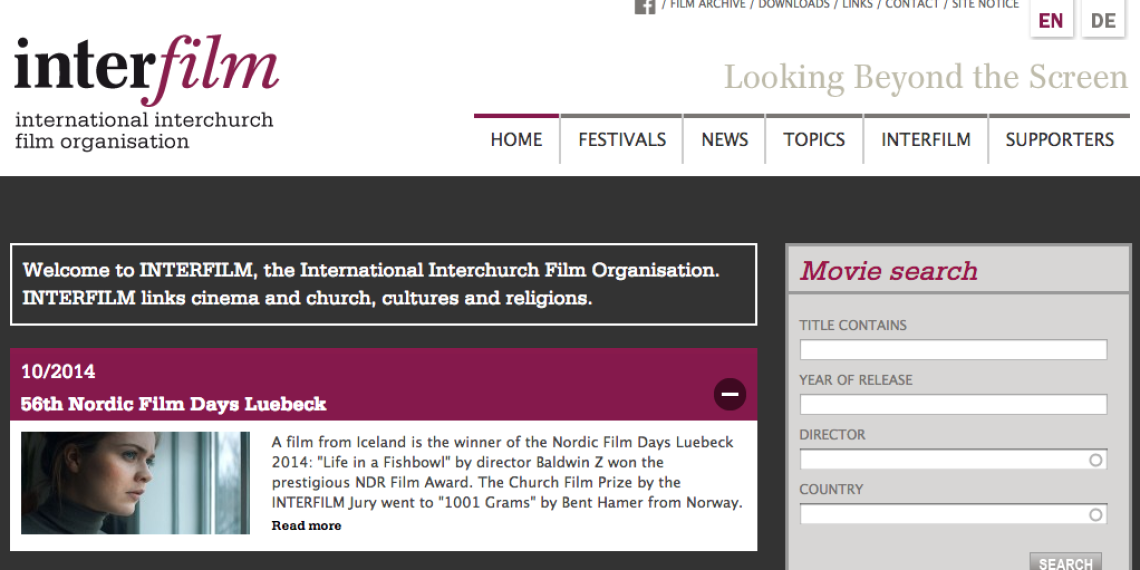Open the TOPICS menu
The width and height of the screenshot is (1140, 570).
coord(814,140)
